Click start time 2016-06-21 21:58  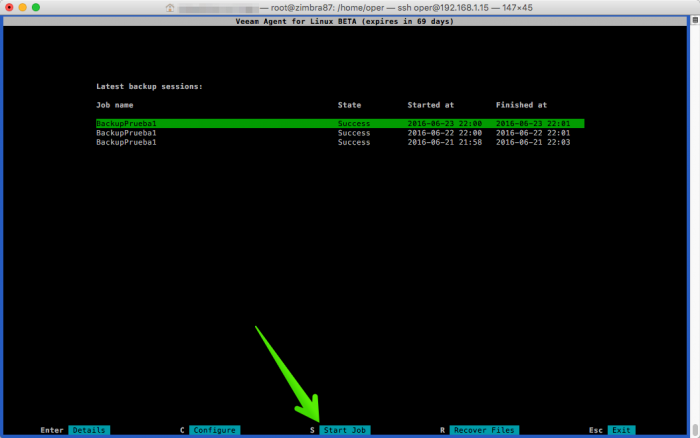pyautogui.click(x=445, y=142)
